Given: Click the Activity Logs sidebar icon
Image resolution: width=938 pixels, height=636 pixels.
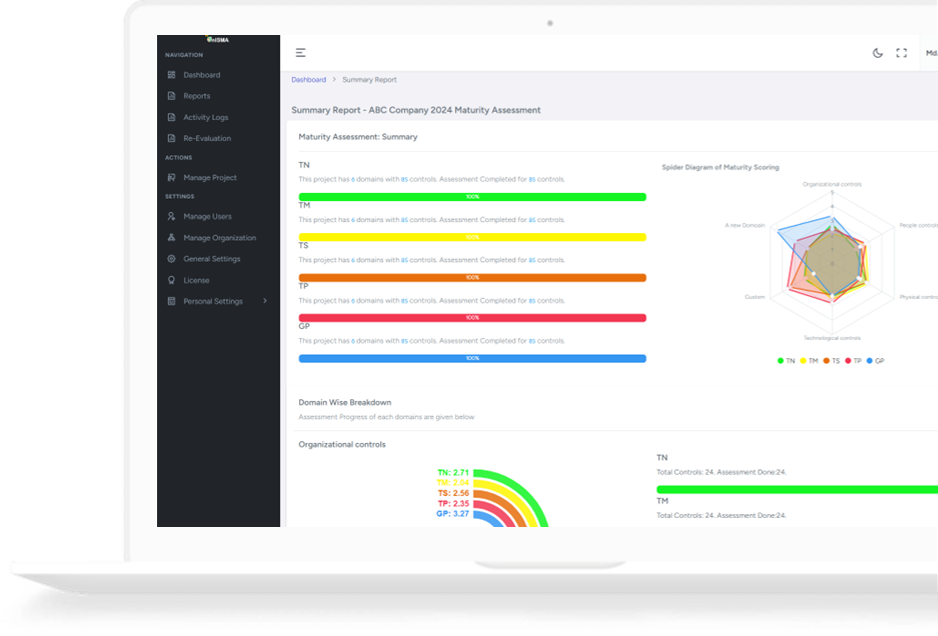Looking at the screenshot, I should tap(172, 117).
